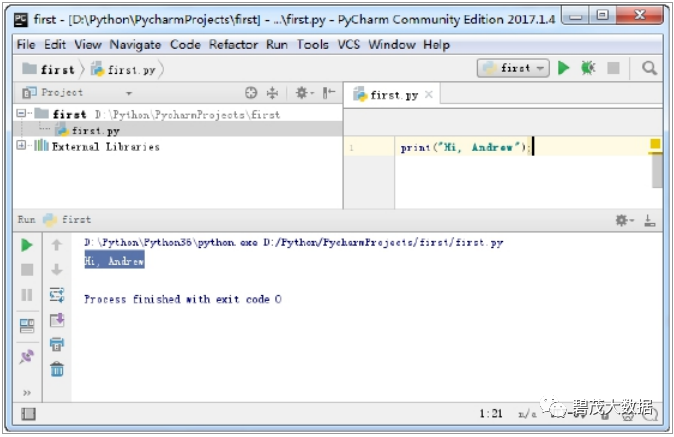
Task: Click the down arrow in Run console
Action: (57, 270)
